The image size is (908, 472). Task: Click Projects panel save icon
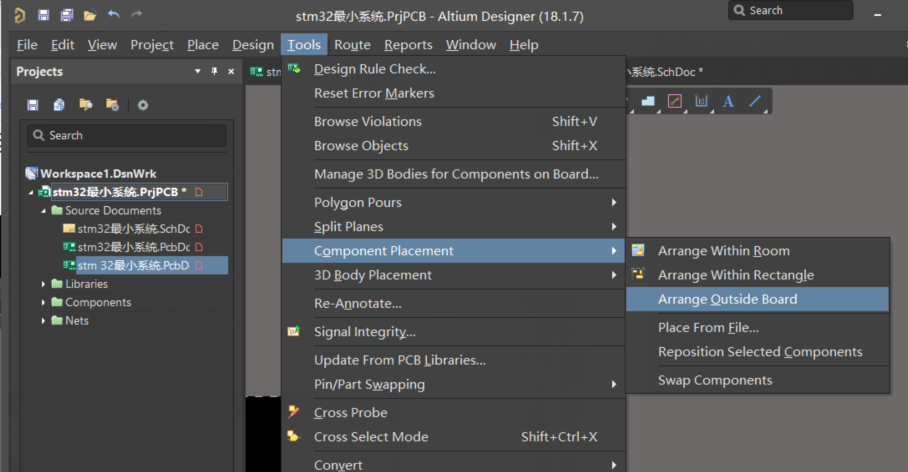33,105
